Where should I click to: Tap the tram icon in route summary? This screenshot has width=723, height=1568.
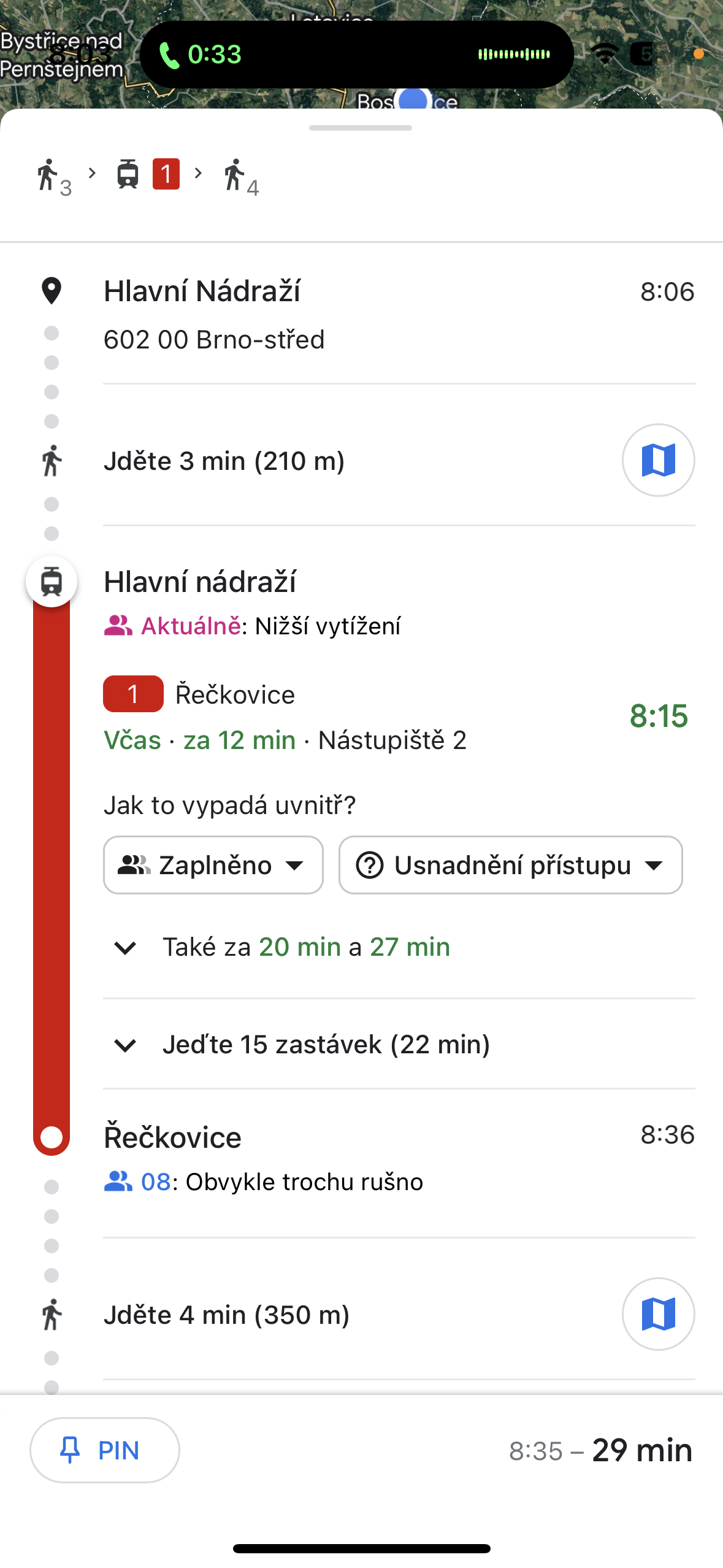click(128, 174)
